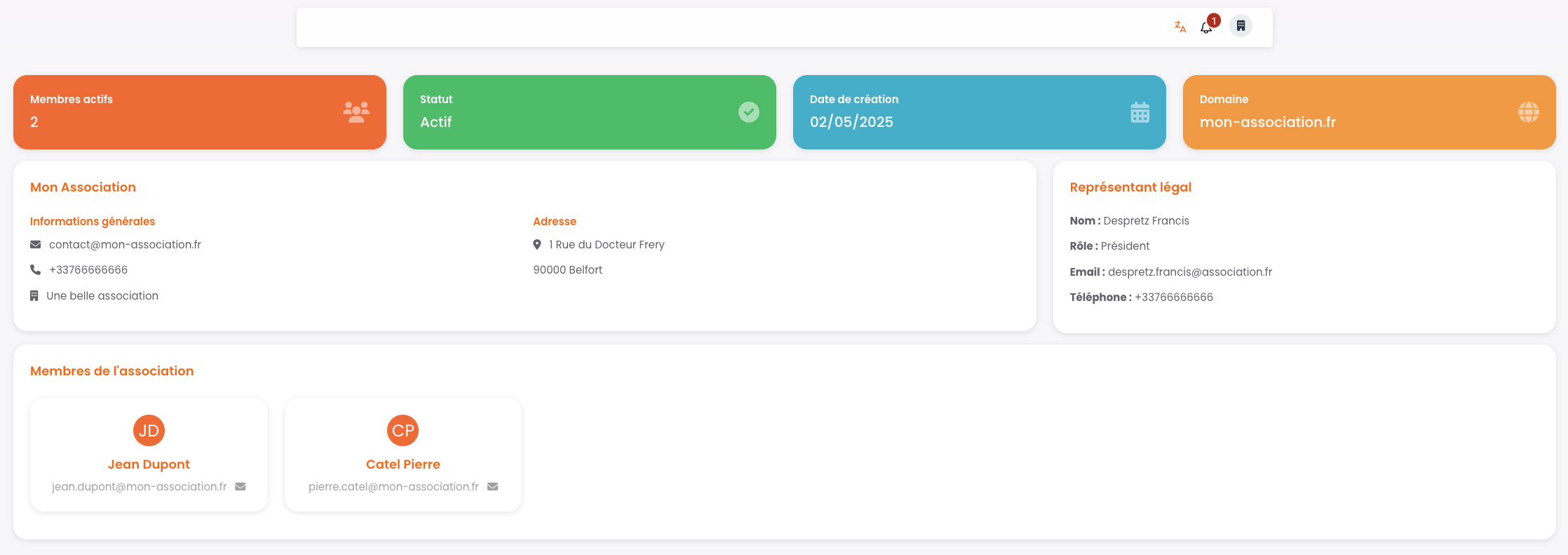Open the association building profile icon
This screenshot has height=555, width=1568.
[1241, 26]
